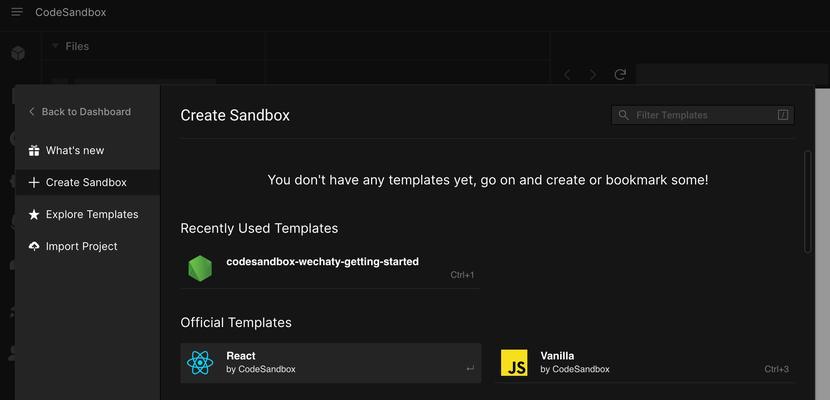Viewport: 830px width, 400px height.
Task: Click the browser forward arrow in the preview
Action: tap(593, 75)
